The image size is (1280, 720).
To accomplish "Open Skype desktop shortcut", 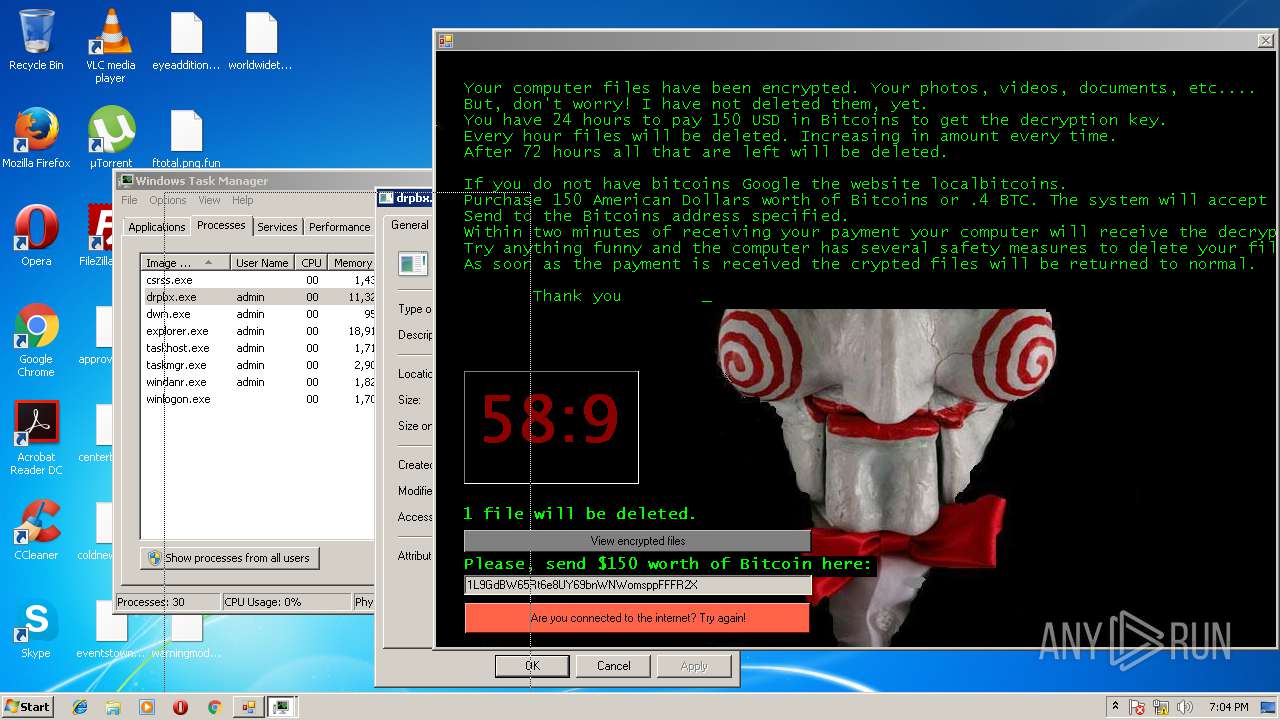I will tap(36, 628).
